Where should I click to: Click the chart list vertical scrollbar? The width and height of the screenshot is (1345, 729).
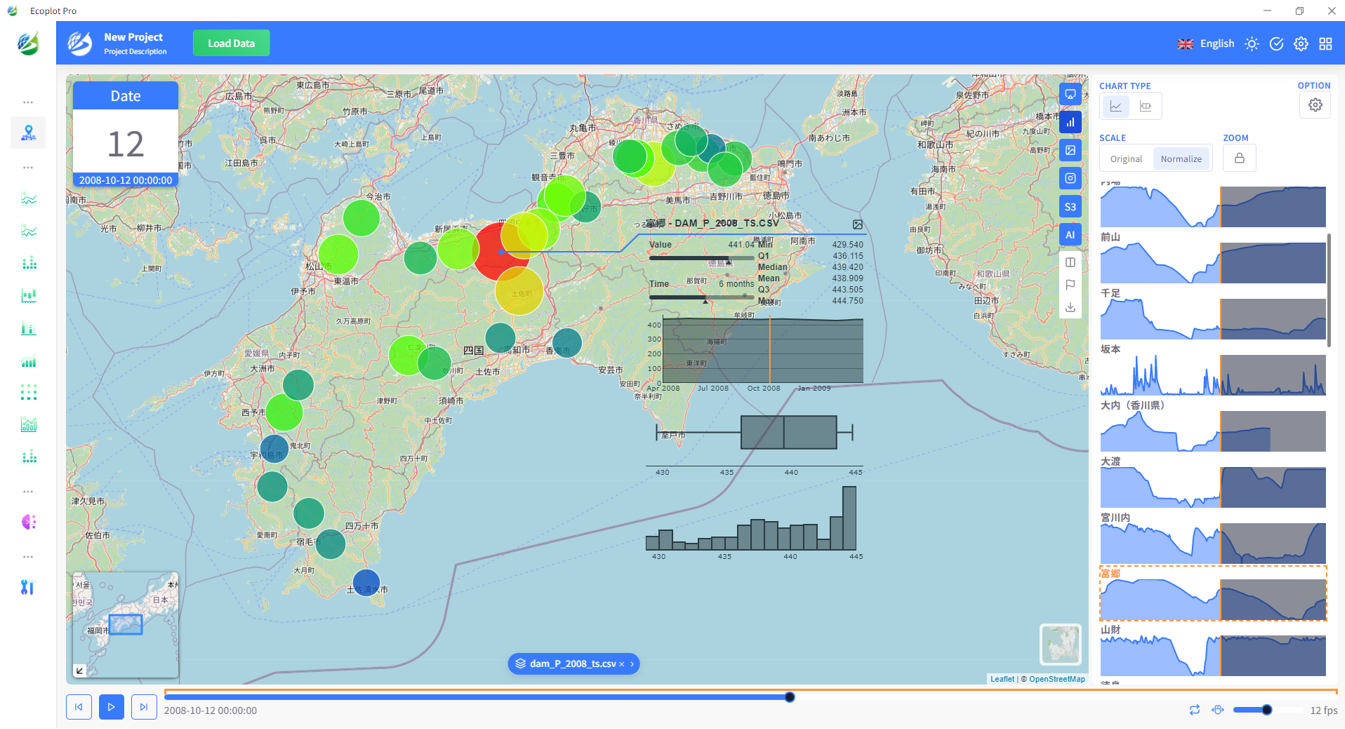click(x=1329, y=290)
